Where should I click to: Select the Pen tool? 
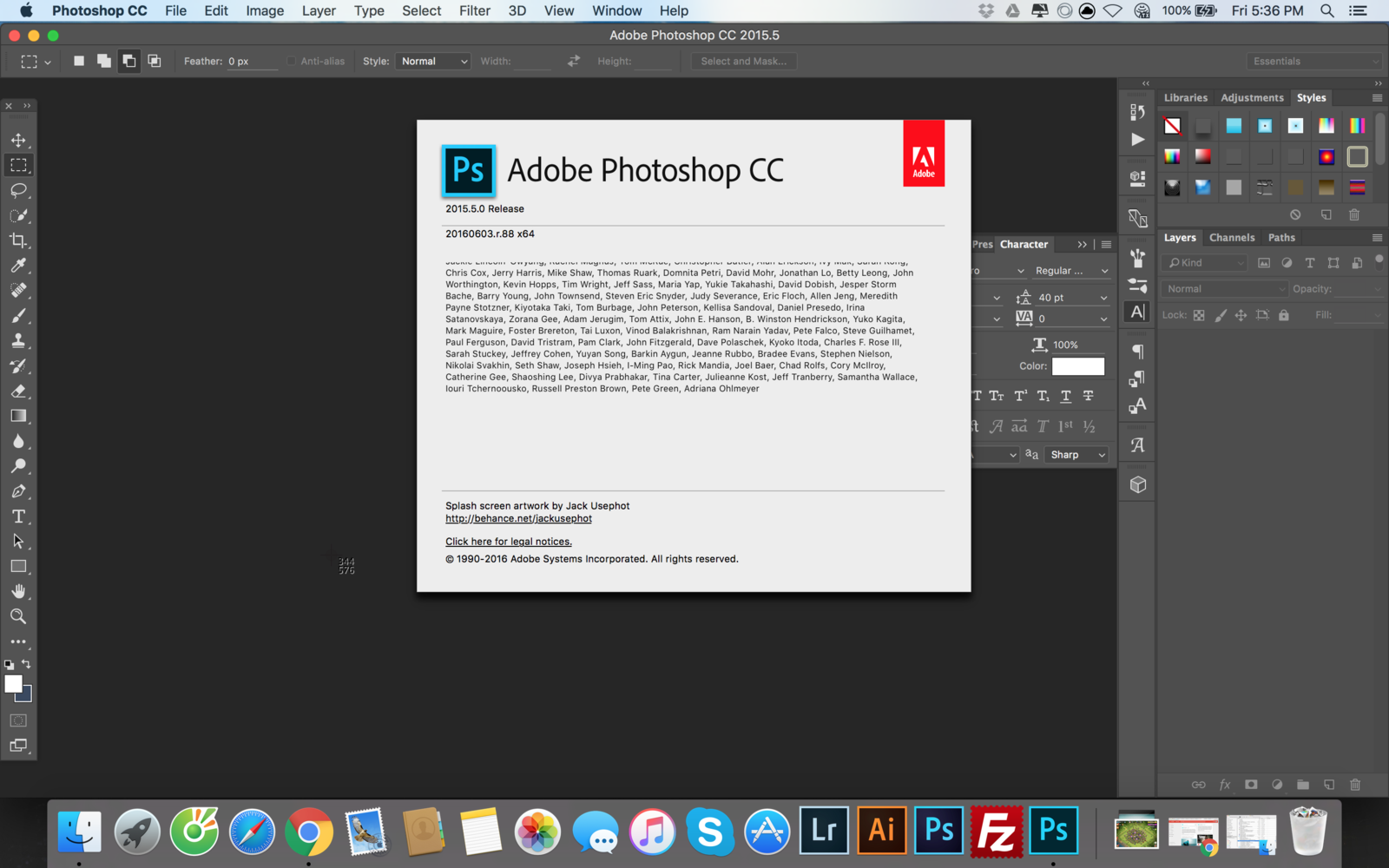coord(18,491)
